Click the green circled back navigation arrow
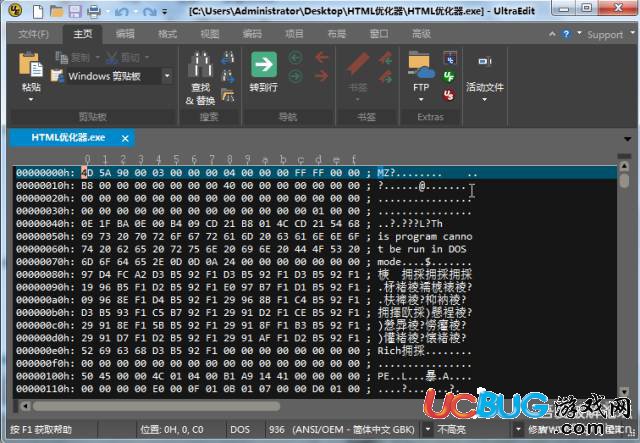Image resolution: width=640 pixels, height=443 pixels. (296, 58)
